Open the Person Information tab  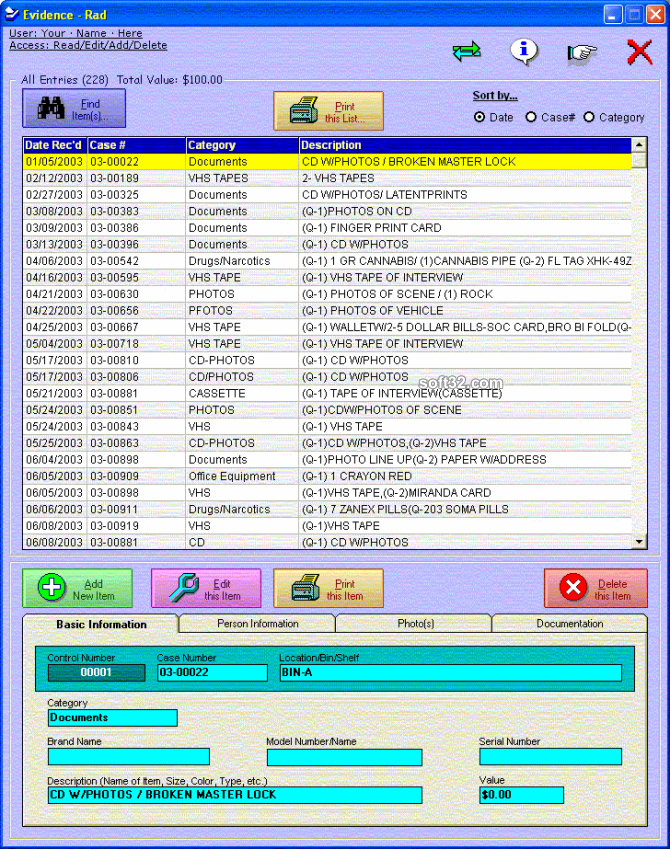click(257, 623)
